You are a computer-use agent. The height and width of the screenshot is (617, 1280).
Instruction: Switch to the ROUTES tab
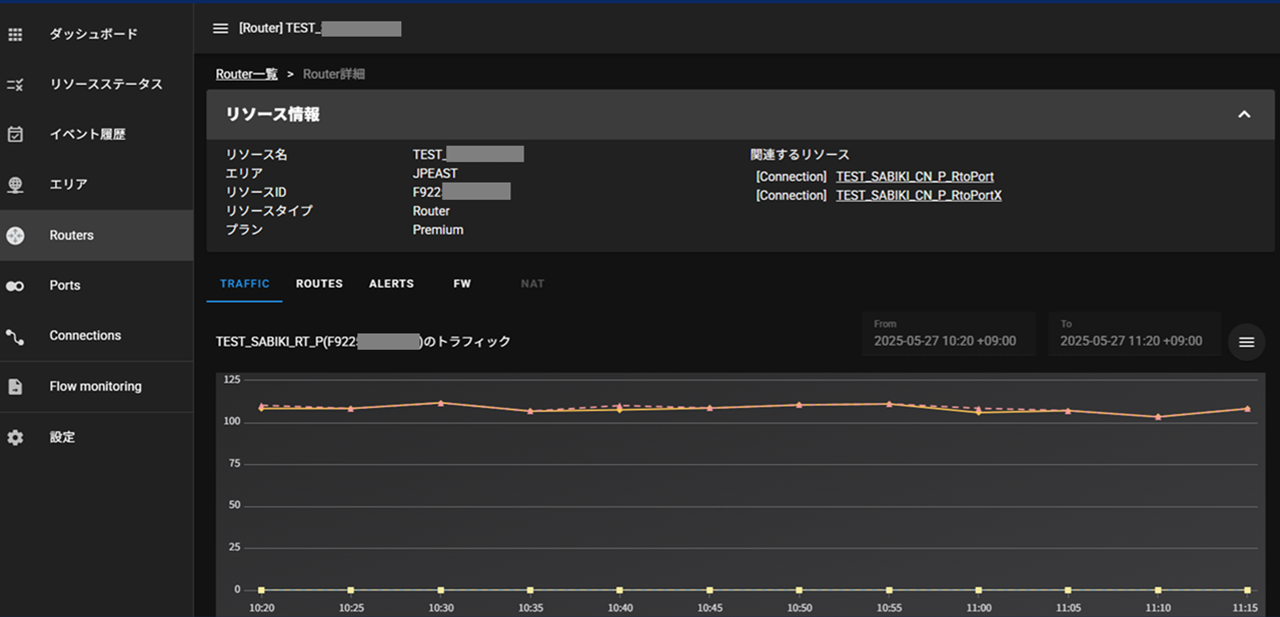point(319,284)
